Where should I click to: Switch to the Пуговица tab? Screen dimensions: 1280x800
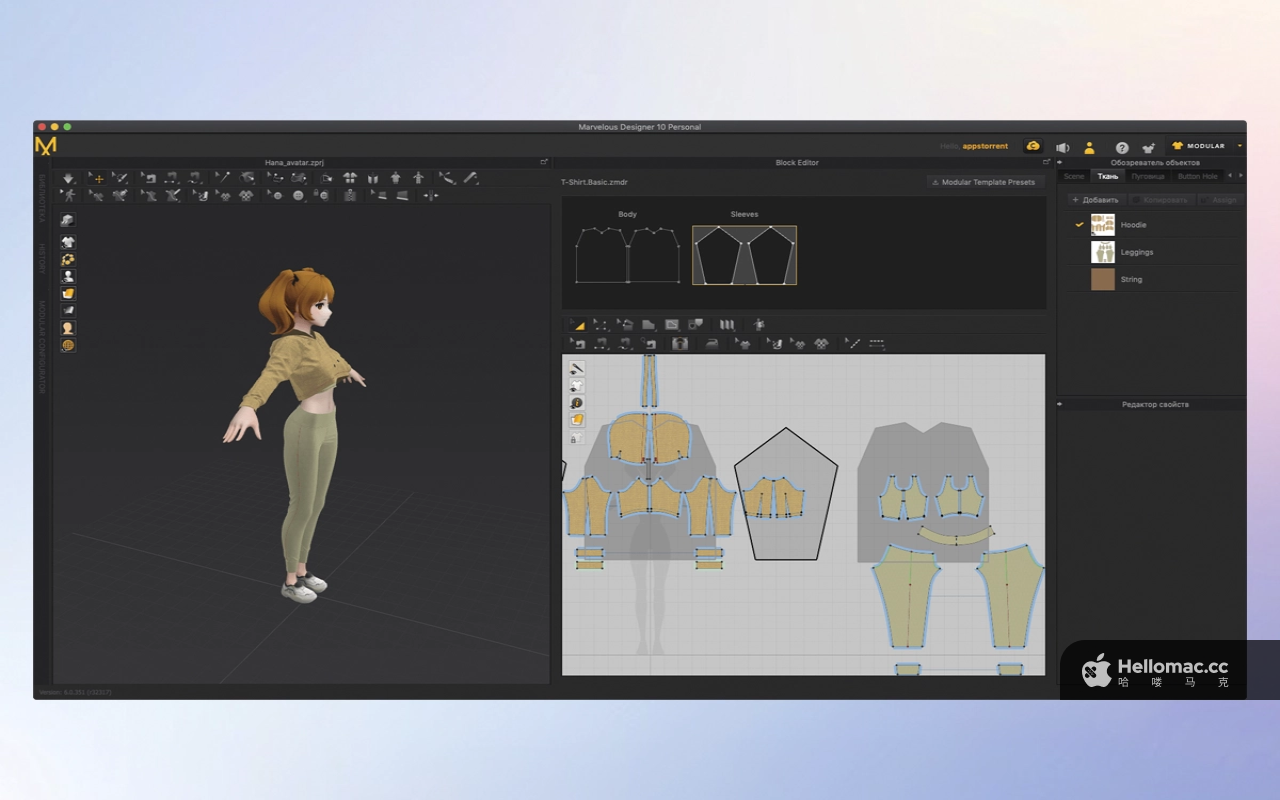1148,176
